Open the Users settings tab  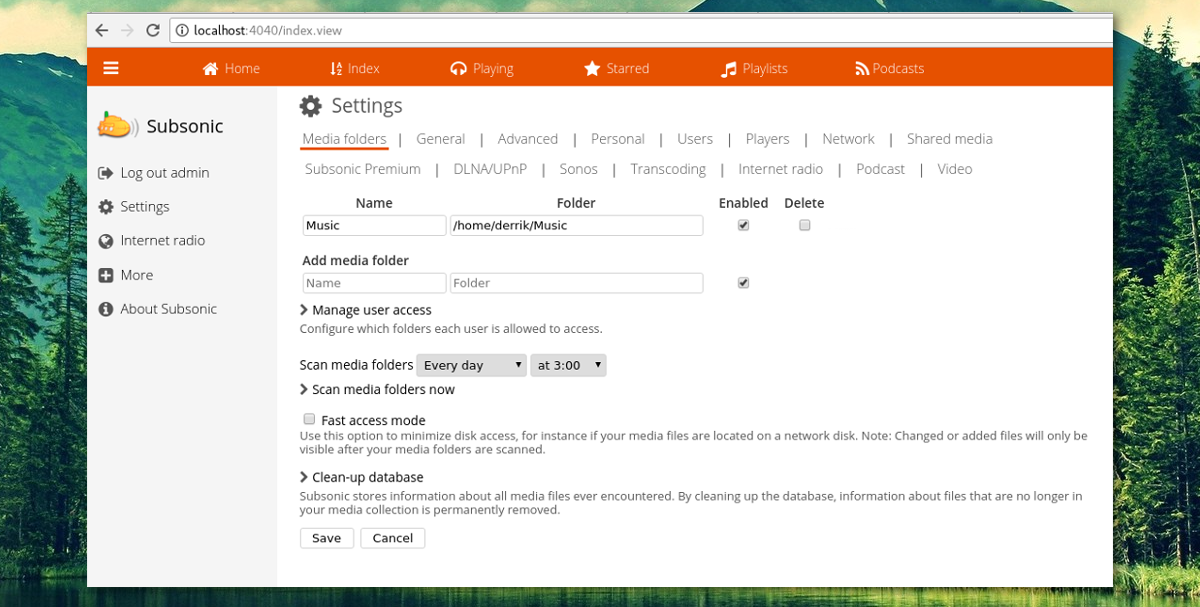(x=695, y=139)
